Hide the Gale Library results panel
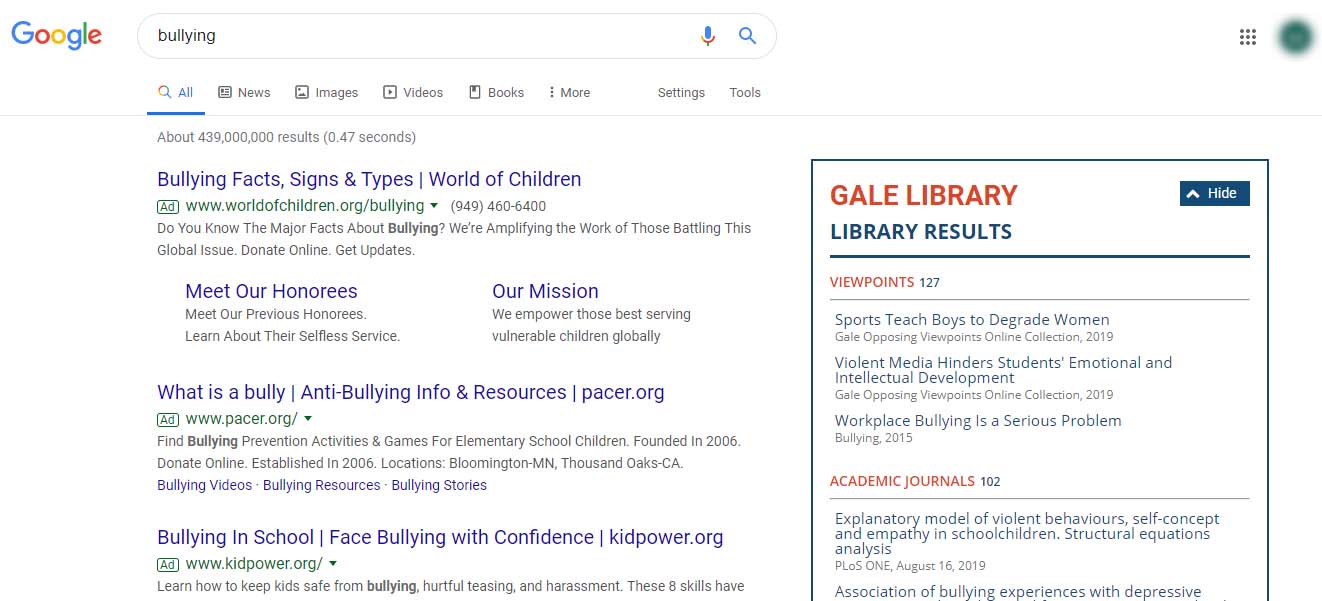This screenshot has width=1322, height=601. [1214, 193]
